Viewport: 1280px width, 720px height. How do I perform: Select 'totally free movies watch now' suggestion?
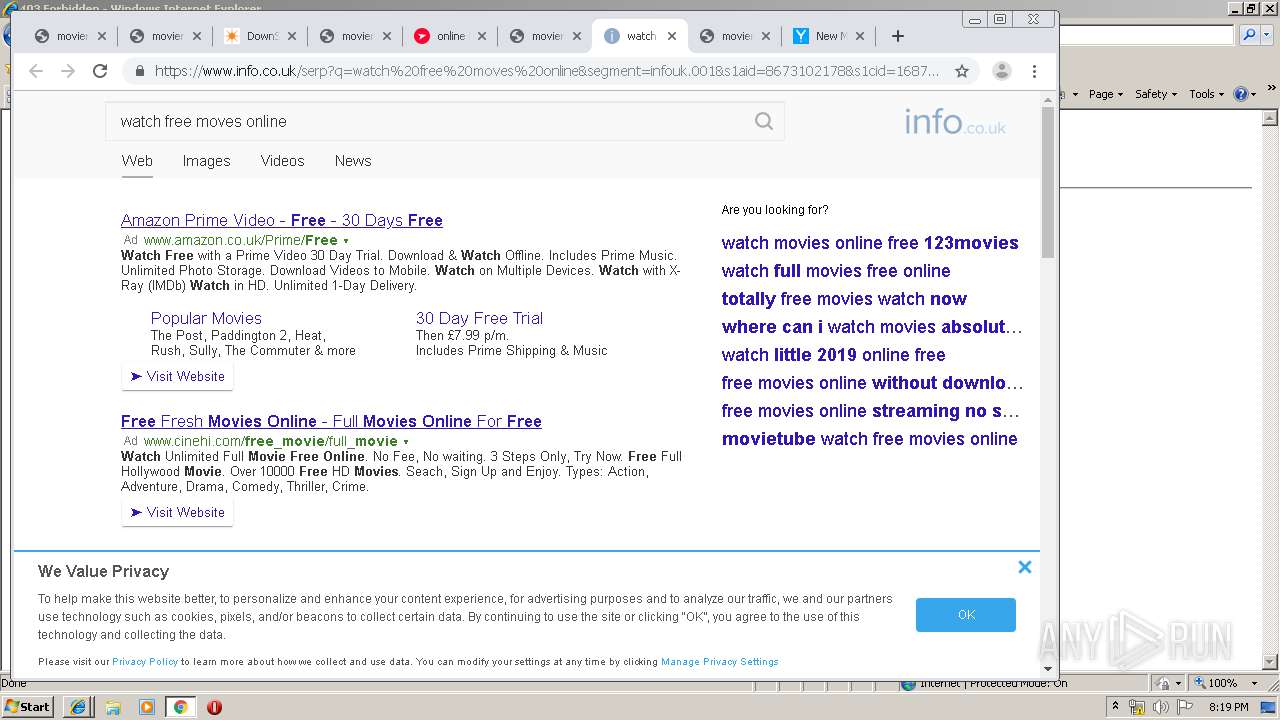844,299
